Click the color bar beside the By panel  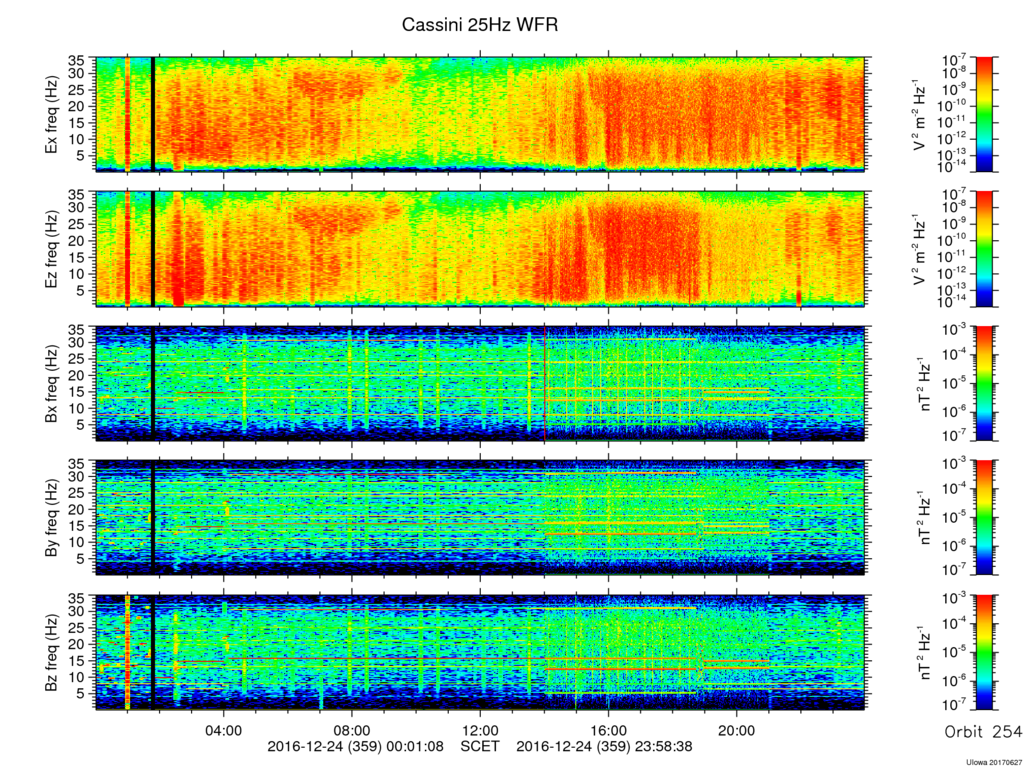coord(984,517)
